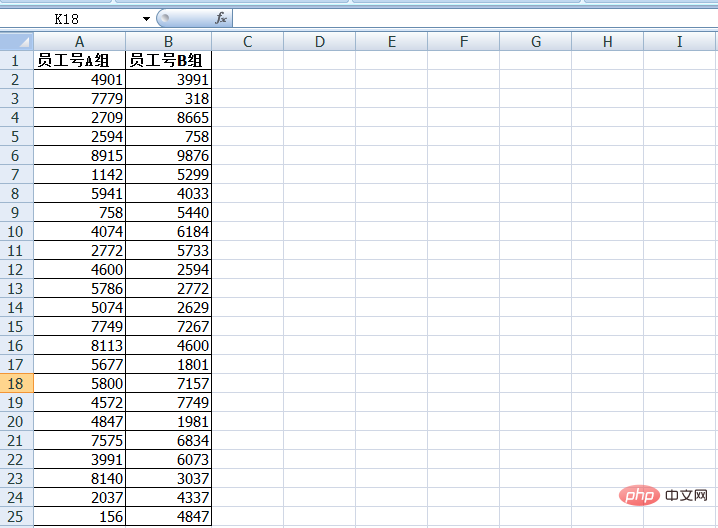This screenshot has height=528, width=718.
Task: Click cell containing 5733
Action: click(169, 250)
